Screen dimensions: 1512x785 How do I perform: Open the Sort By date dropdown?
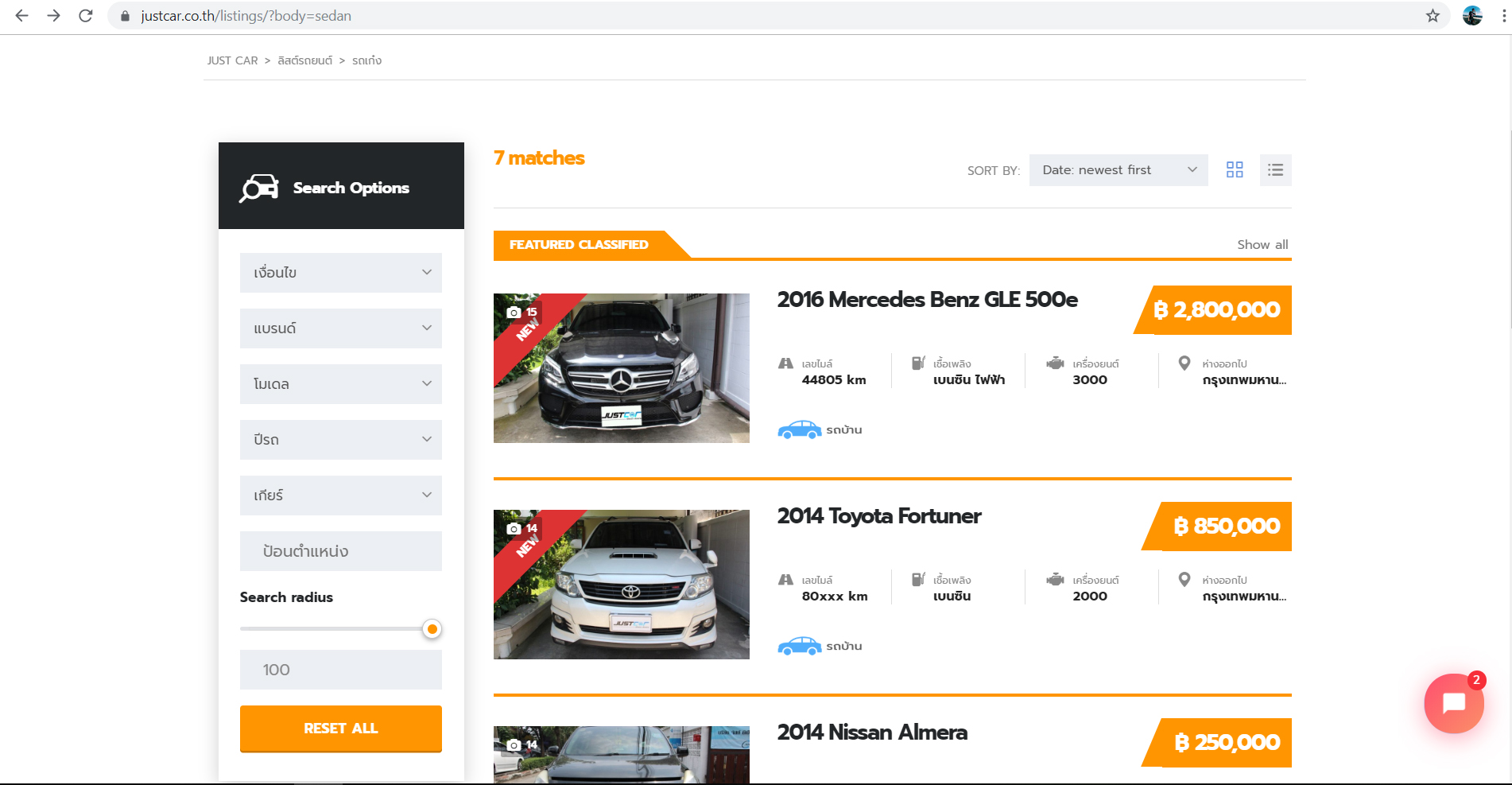pos(1118,170)
